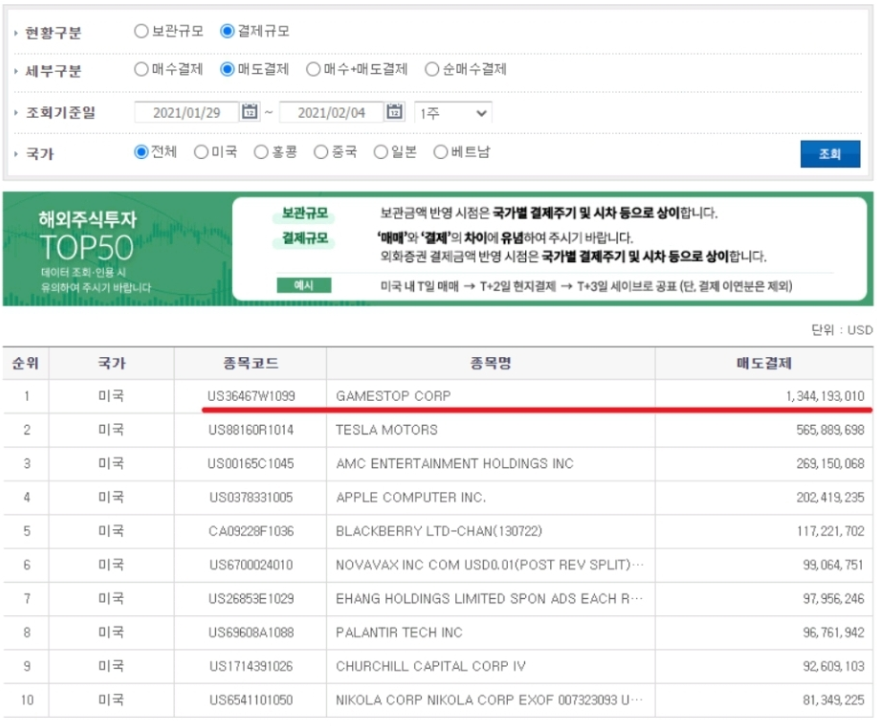
Task: Click the 단위 : USD unit label
Action: (x=842, y=330)
